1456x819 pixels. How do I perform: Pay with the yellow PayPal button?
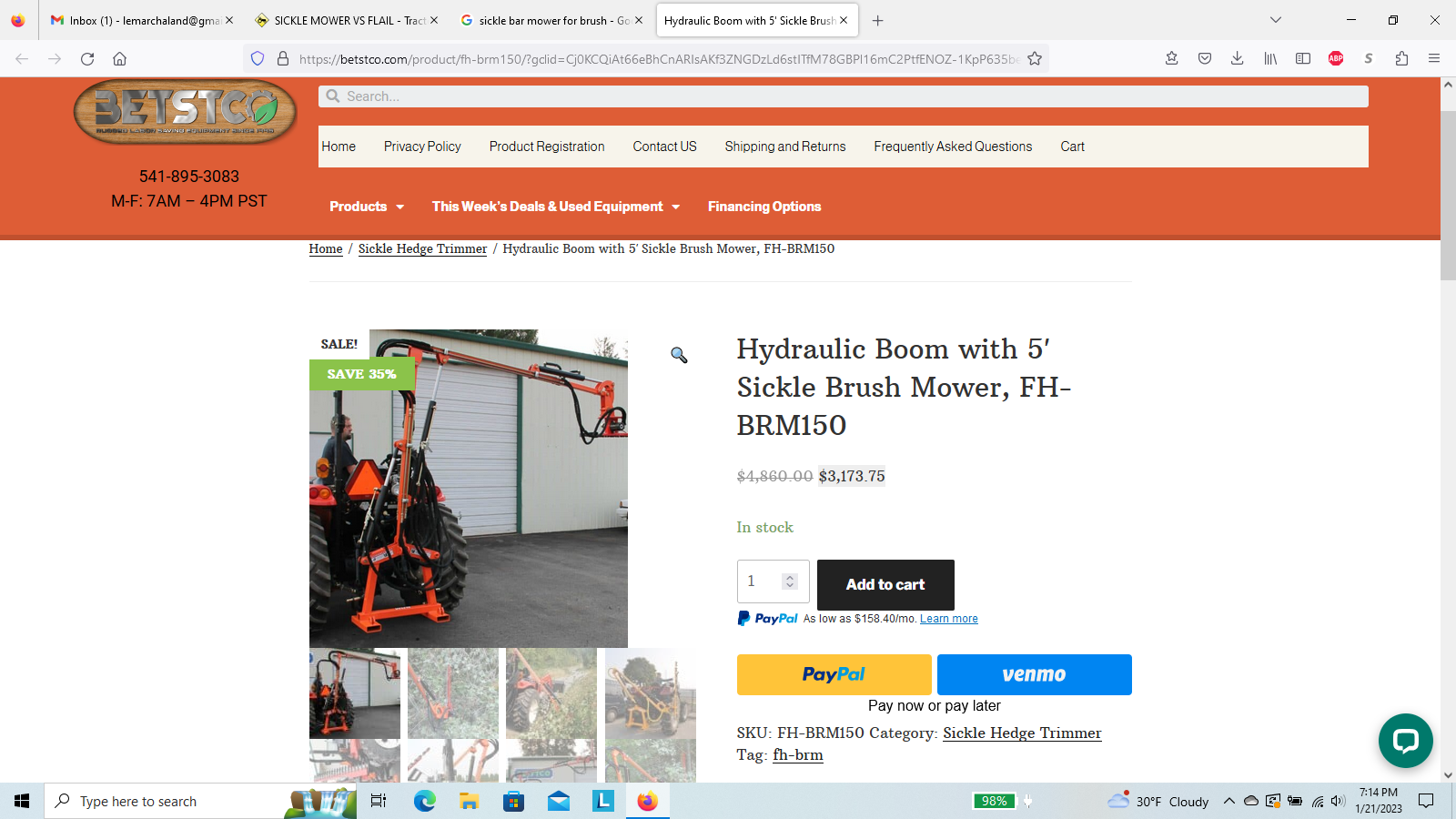tap(834, 674)
